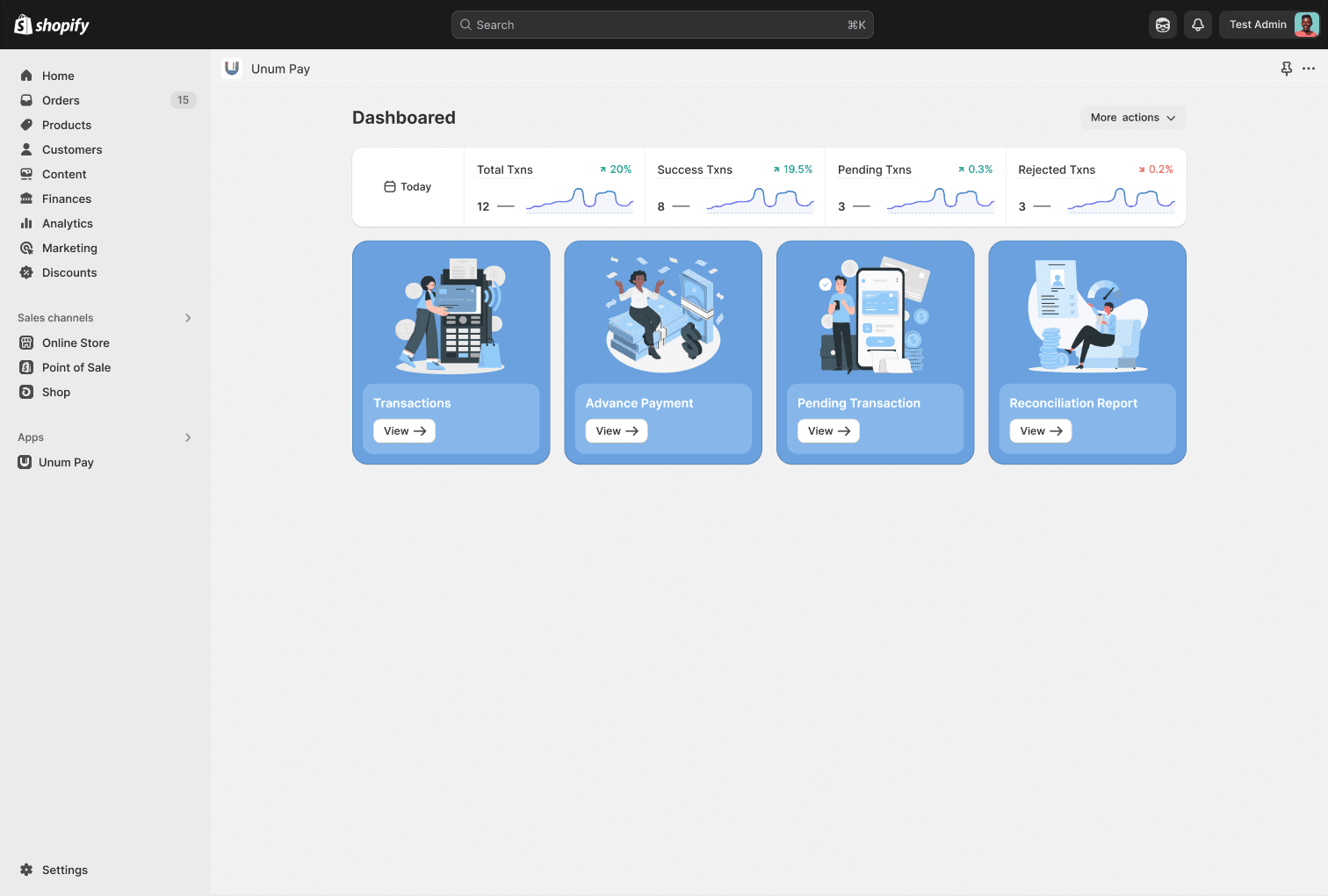
Task: Expand the Sales channels section
Action: coord(188,318)
